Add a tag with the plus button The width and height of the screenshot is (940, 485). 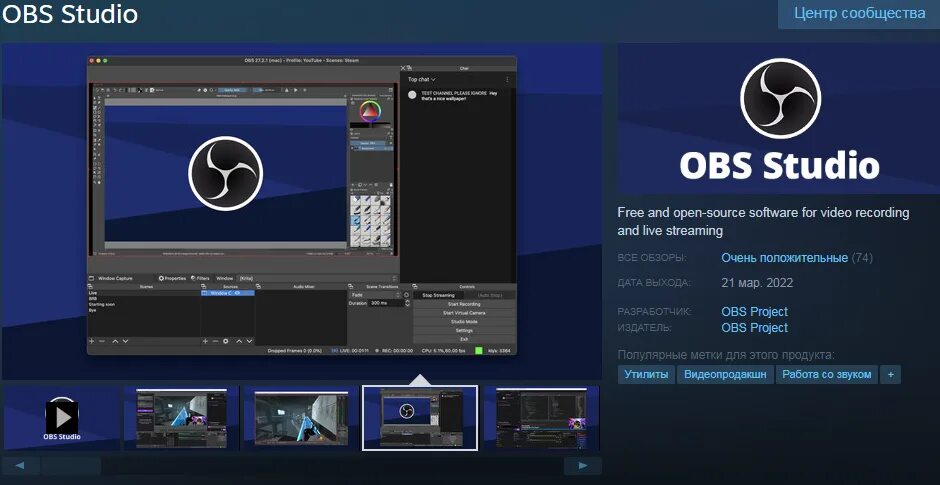click(890, 374)
